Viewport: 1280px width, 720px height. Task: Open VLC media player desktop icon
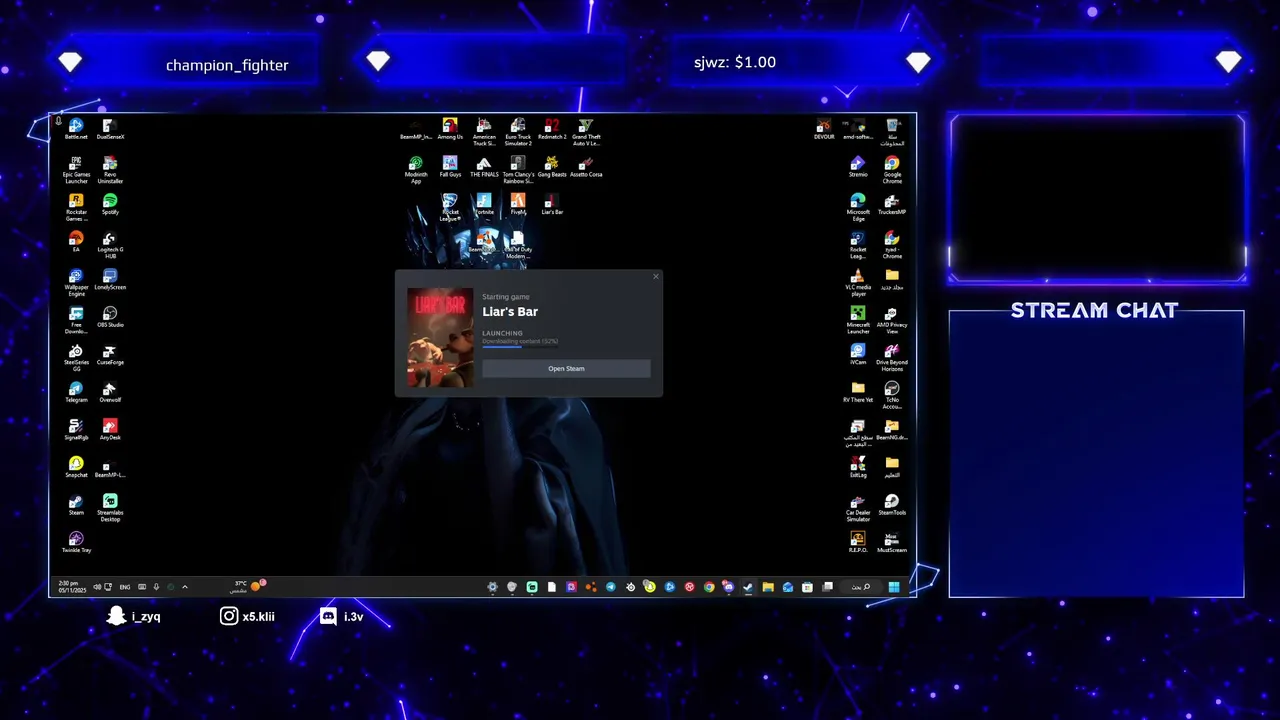[858, 282]
